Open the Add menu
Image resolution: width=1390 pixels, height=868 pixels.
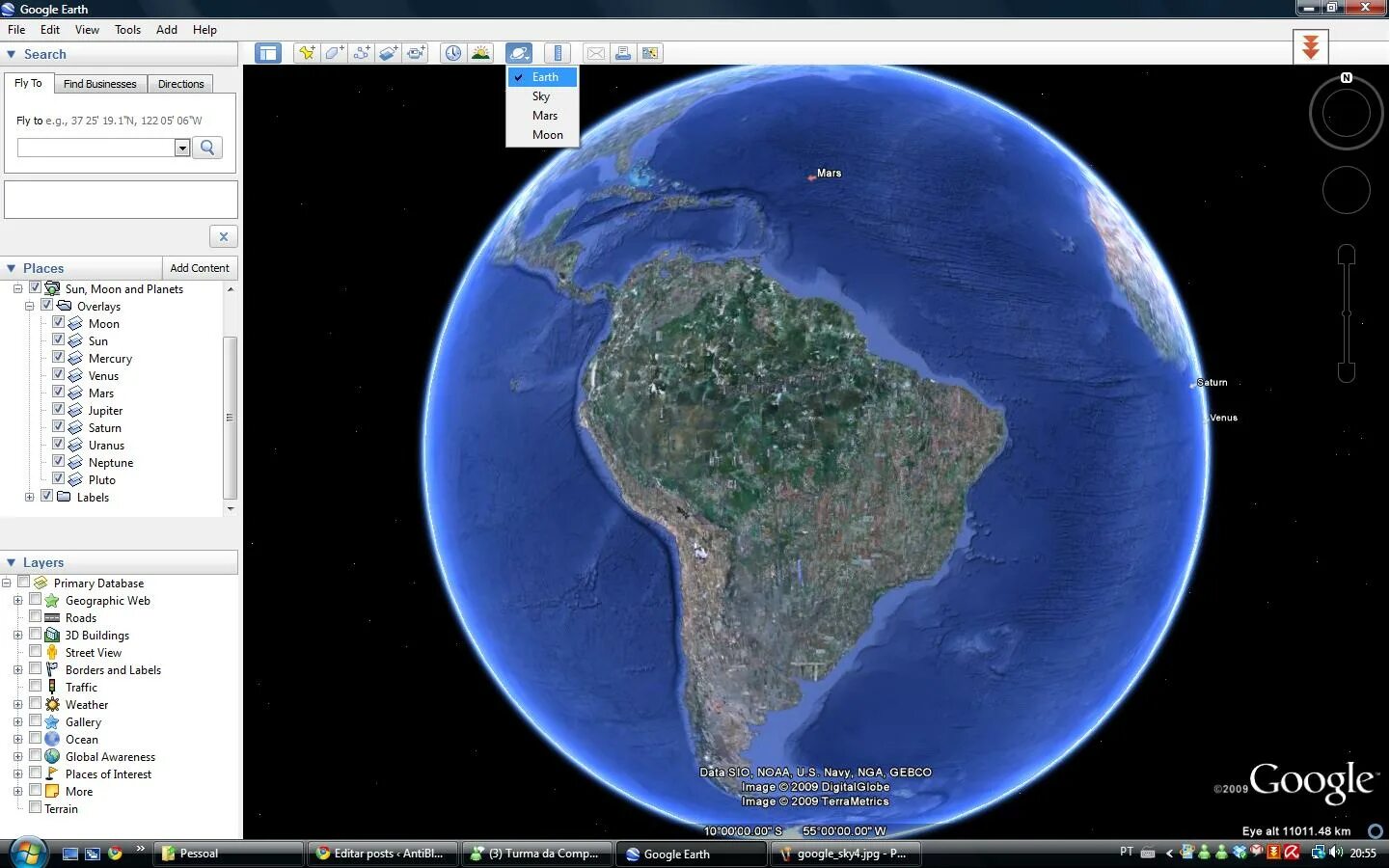tap(167, 30)
